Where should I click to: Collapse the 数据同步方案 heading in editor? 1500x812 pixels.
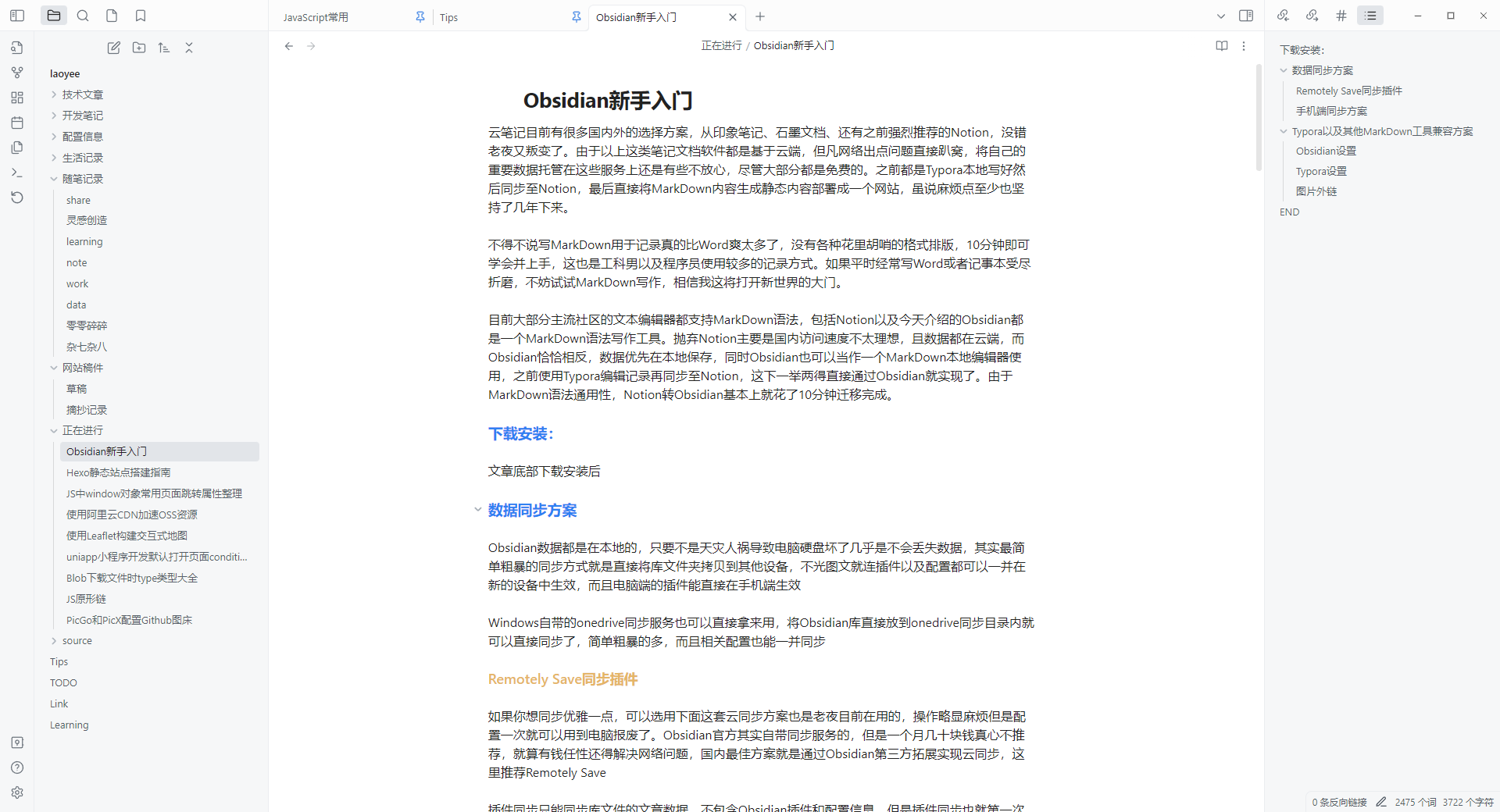(477, 510)
